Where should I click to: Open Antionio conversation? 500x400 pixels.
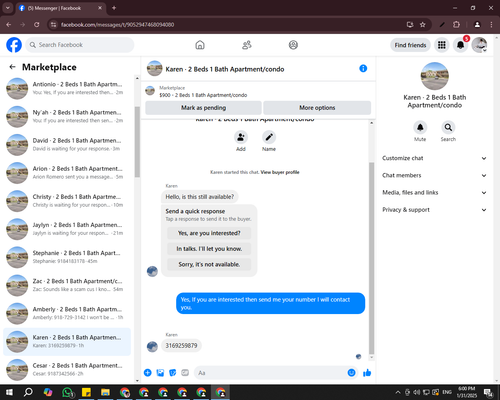click(x=67, y=89)
